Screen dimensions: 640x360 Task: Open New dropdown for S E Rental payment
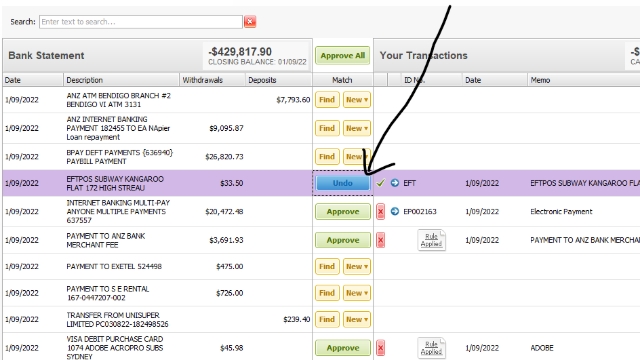pos(357,293)
